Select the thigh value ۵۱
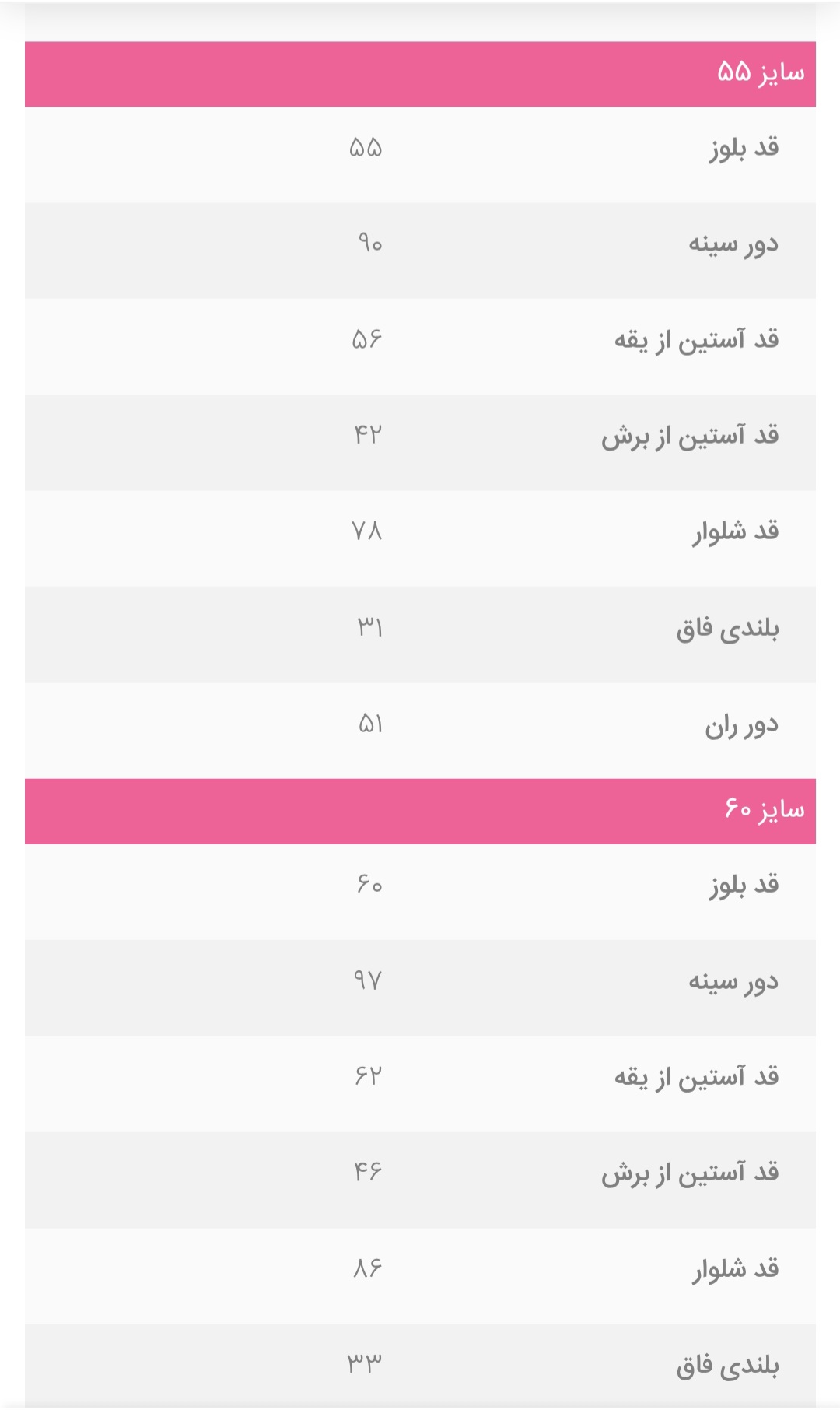The width and height of the screenshot is (840, 1410). coord(369,724)
